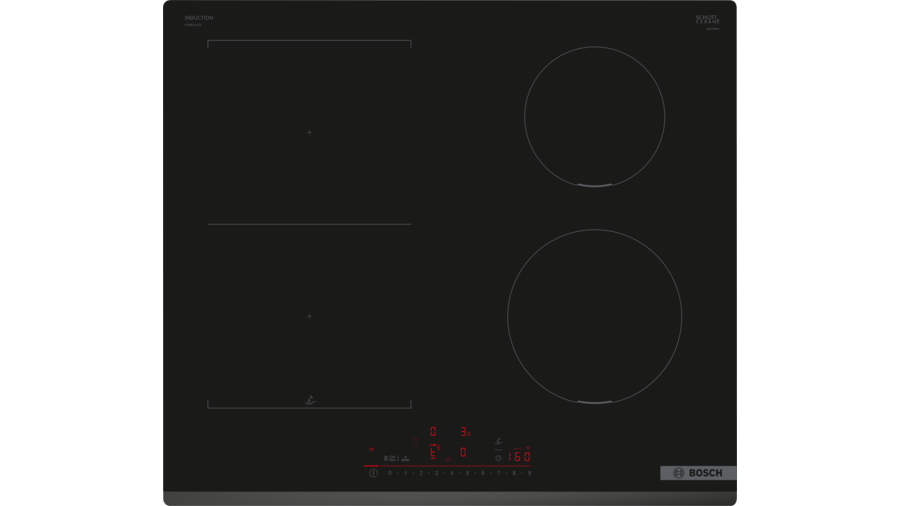Select the bottom-right large cooking zone
The height and width of the screenshot is (506, 900).
594,316
